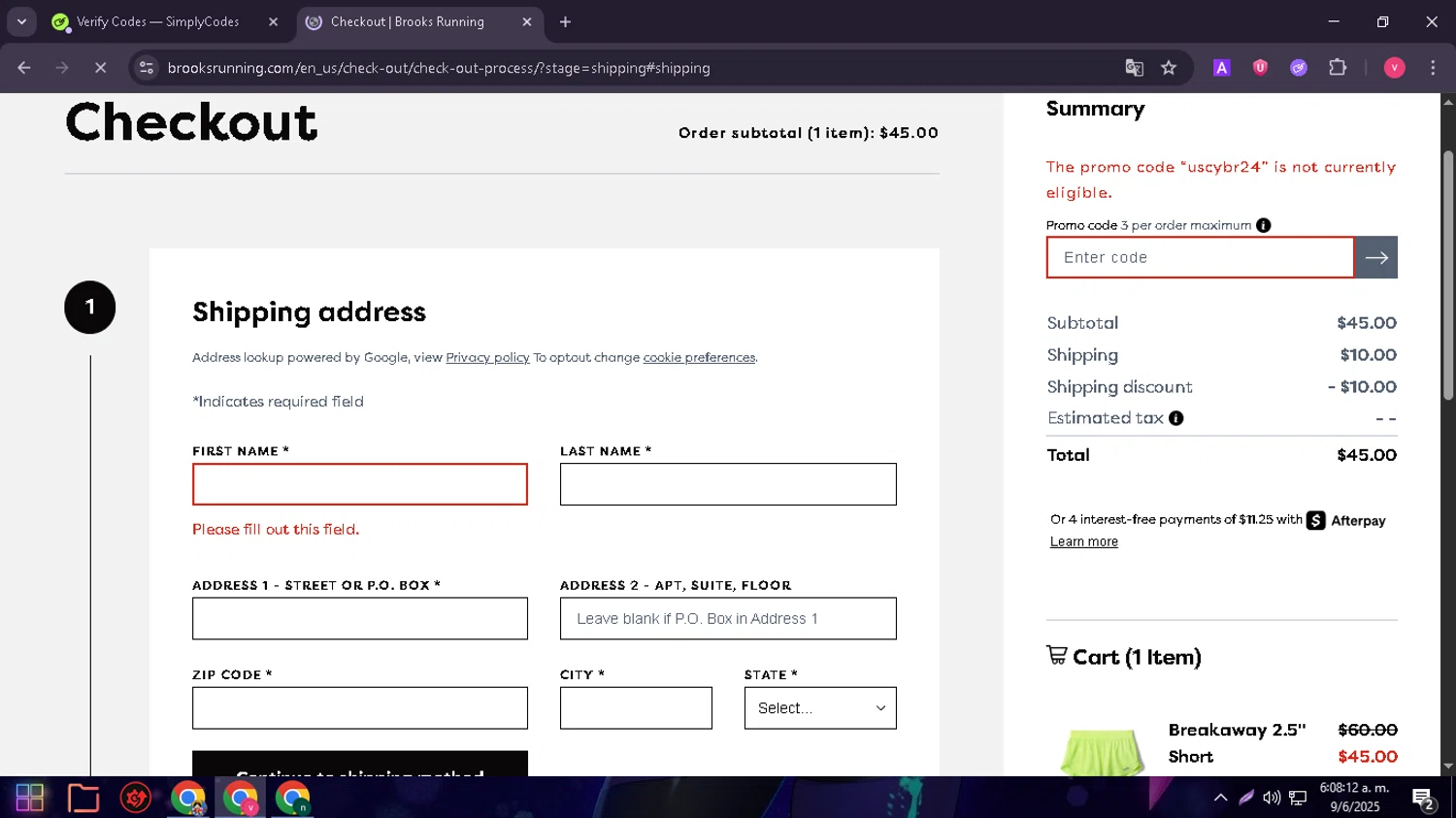Open purple round extension icon
Image resolution: width=1456 pixels, height=818 pixels.
(x=1299, y=68)
